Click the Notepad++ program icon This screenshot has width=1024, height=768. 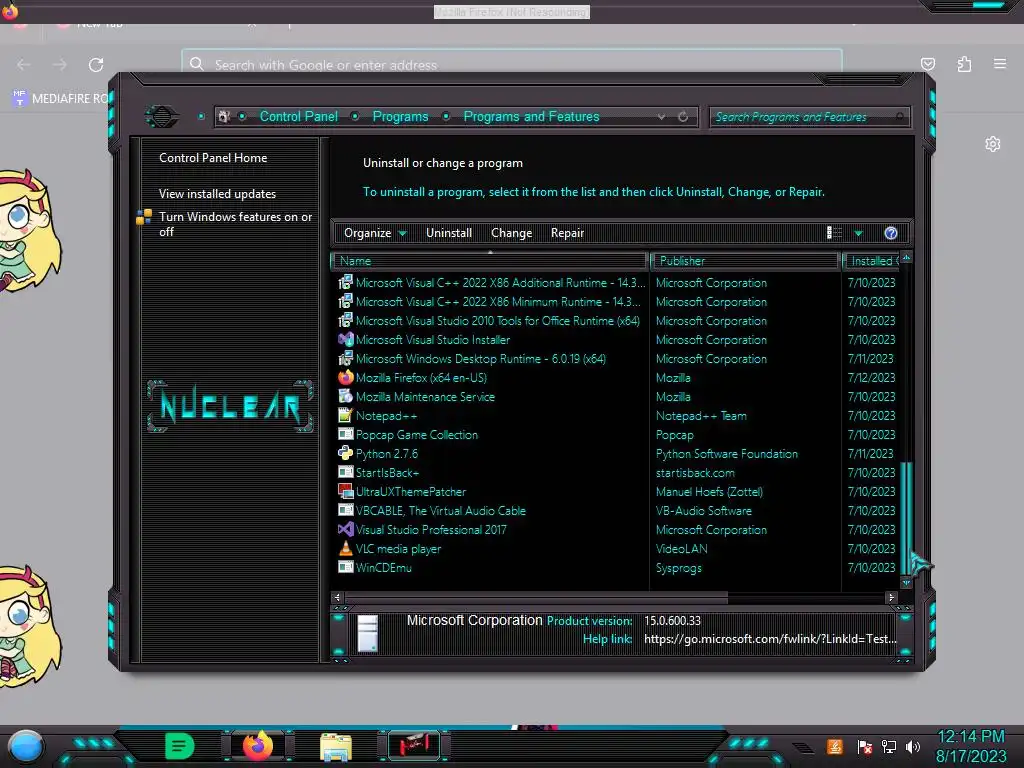coord(345,415)
